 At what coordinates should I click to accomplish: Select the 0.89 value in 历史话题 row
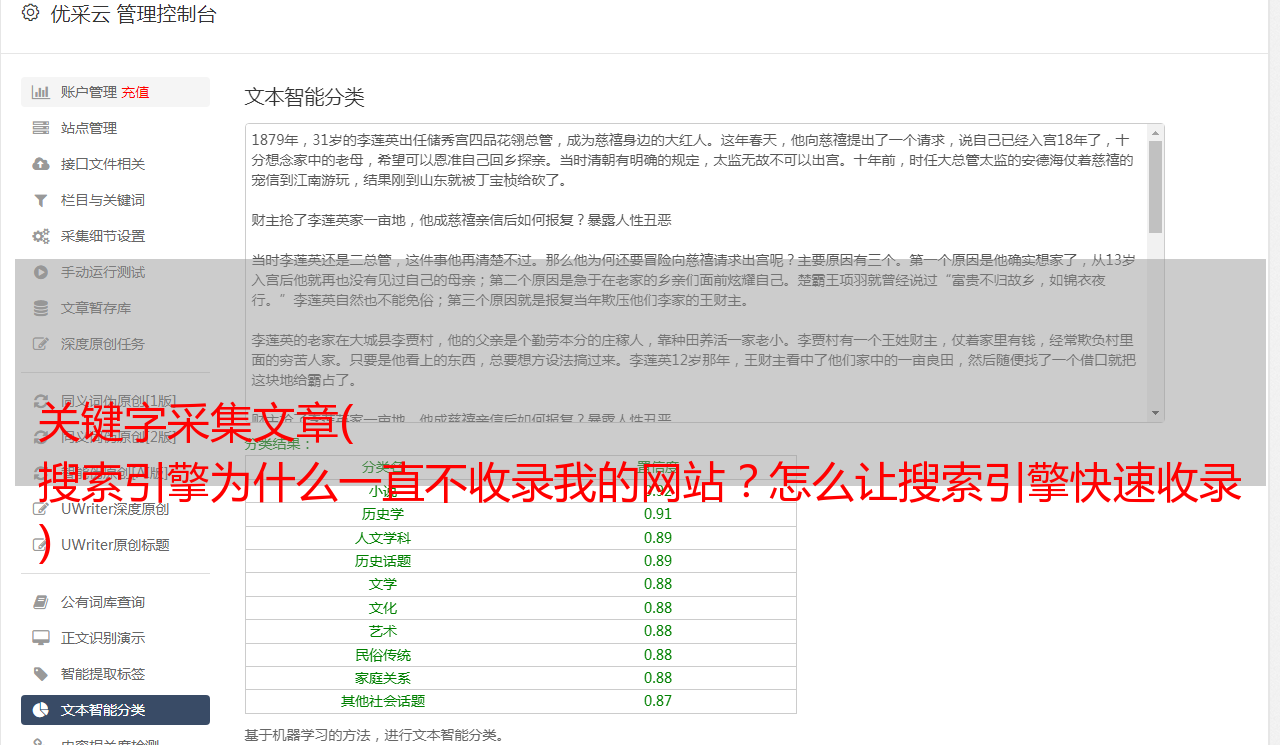click(658, 561)
